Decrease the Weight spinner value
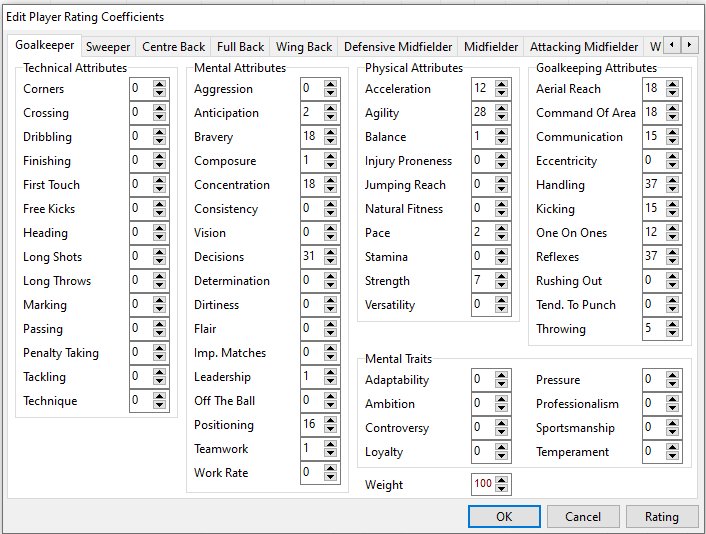The image size is (706, 534). pos(501,489)
